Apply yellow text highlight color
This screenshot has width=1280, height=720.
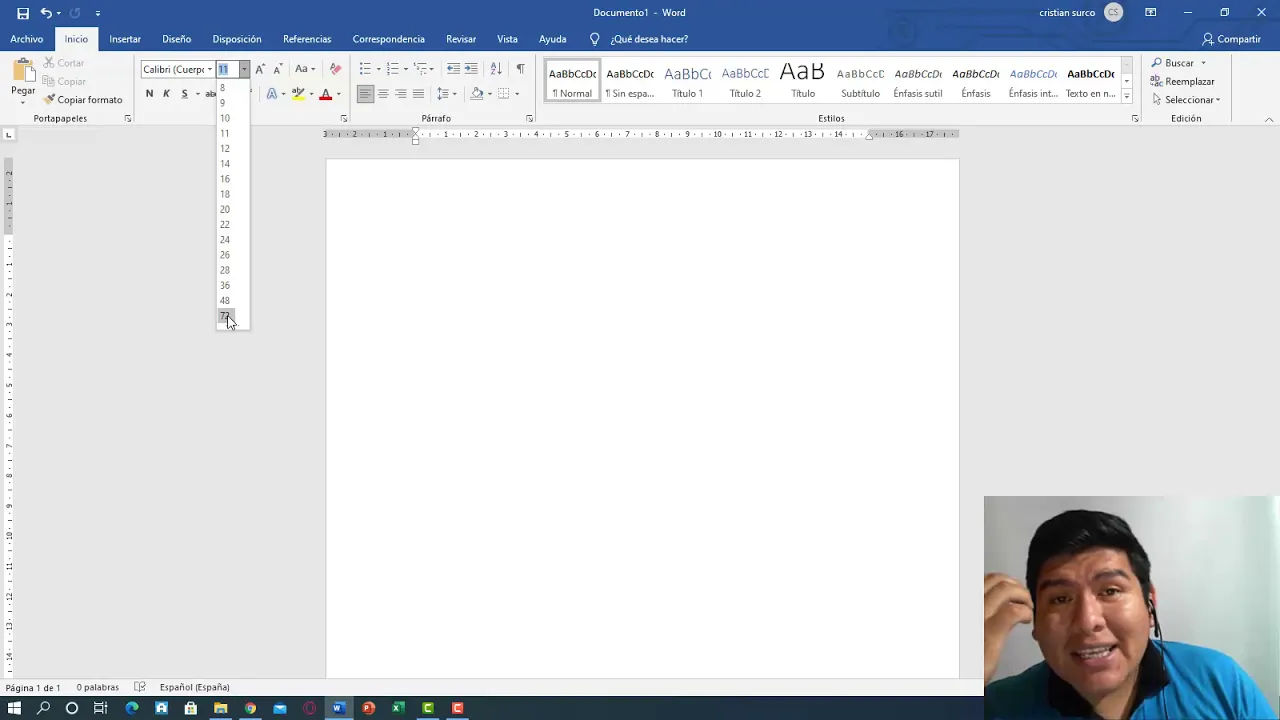click(x=298, y=94)
